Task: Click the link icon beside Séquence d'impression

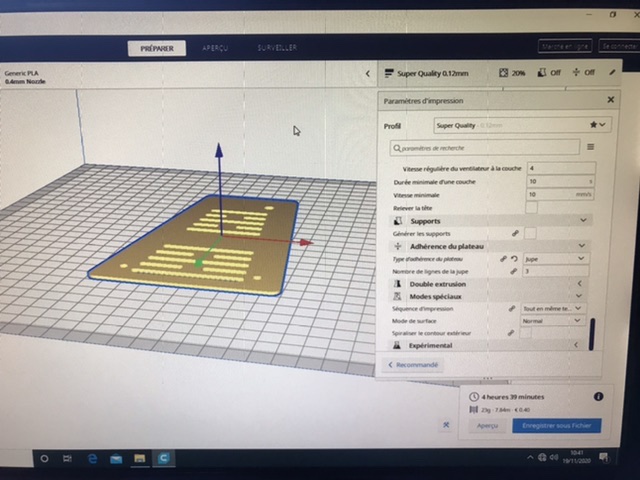Action: click(x=512, y=310)
